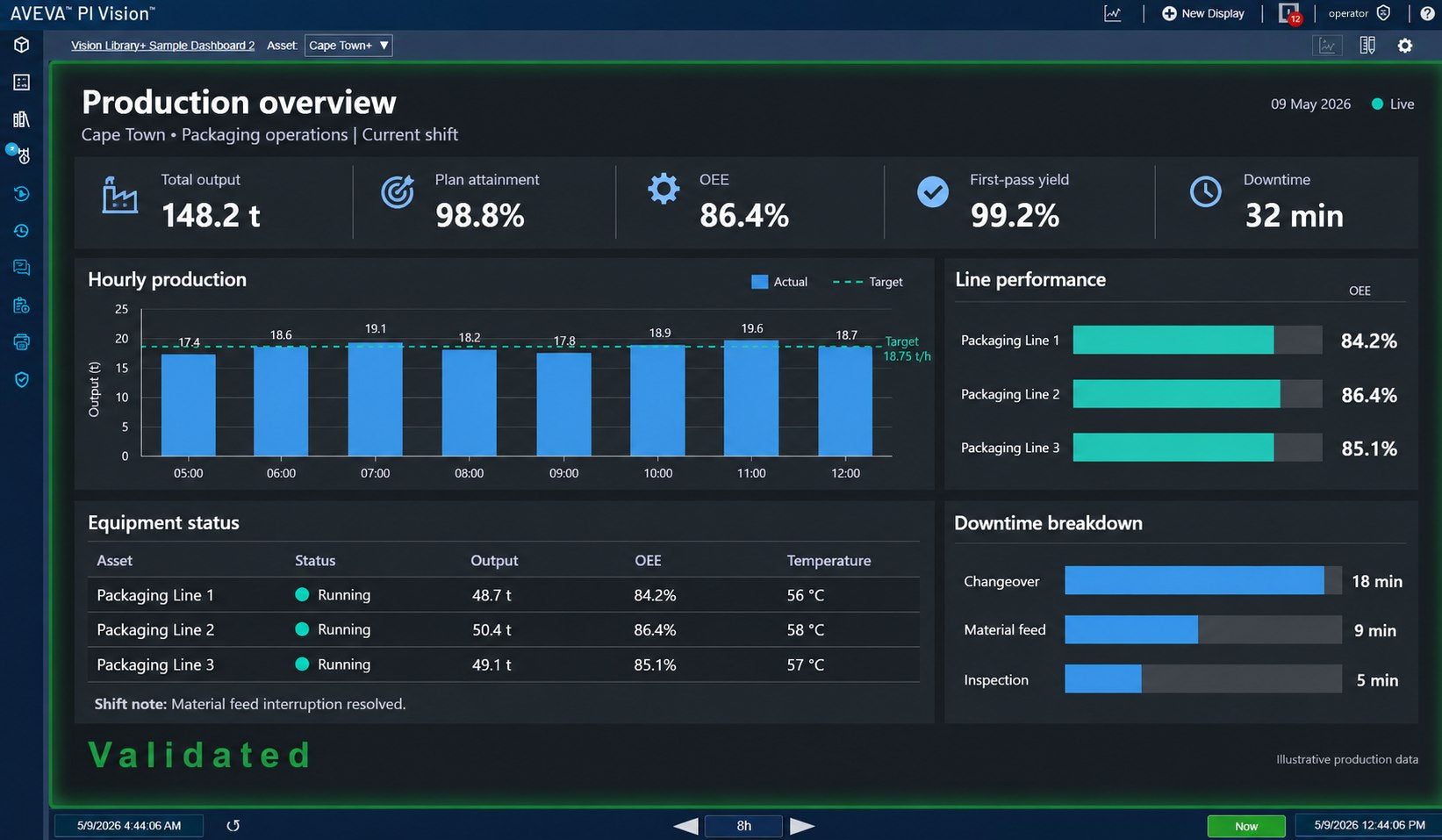Open the Assets cube icon in sidebar
The width and height of the screenshot is (1442, 840).
coord(22,45)
